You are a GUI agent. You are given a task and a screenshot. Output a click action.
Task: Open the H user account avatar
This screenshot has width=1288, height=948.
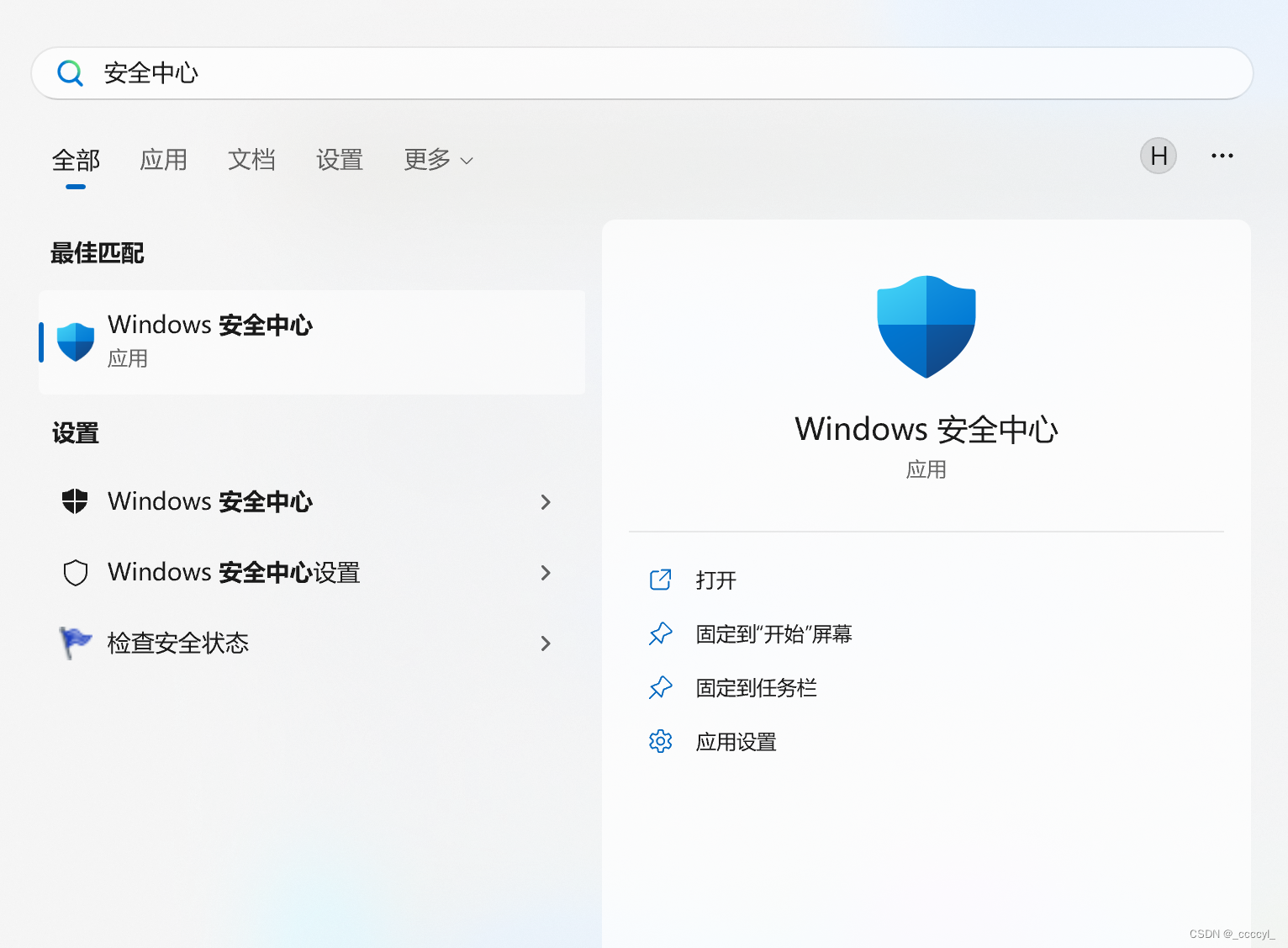point(1159,156)
